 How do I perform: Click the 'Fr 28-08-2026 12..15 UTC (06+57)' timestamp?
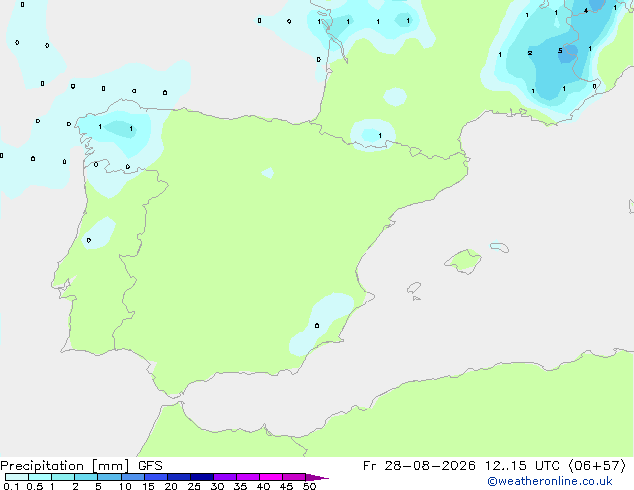point(495,466)
